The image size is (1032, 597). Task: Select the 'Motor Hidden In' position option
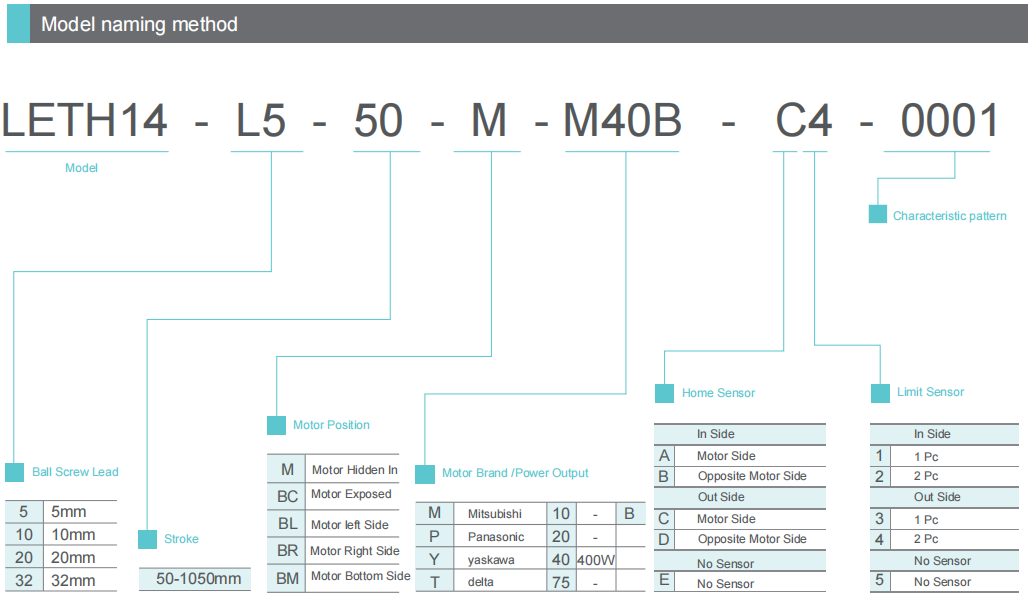tap(354, 470)
